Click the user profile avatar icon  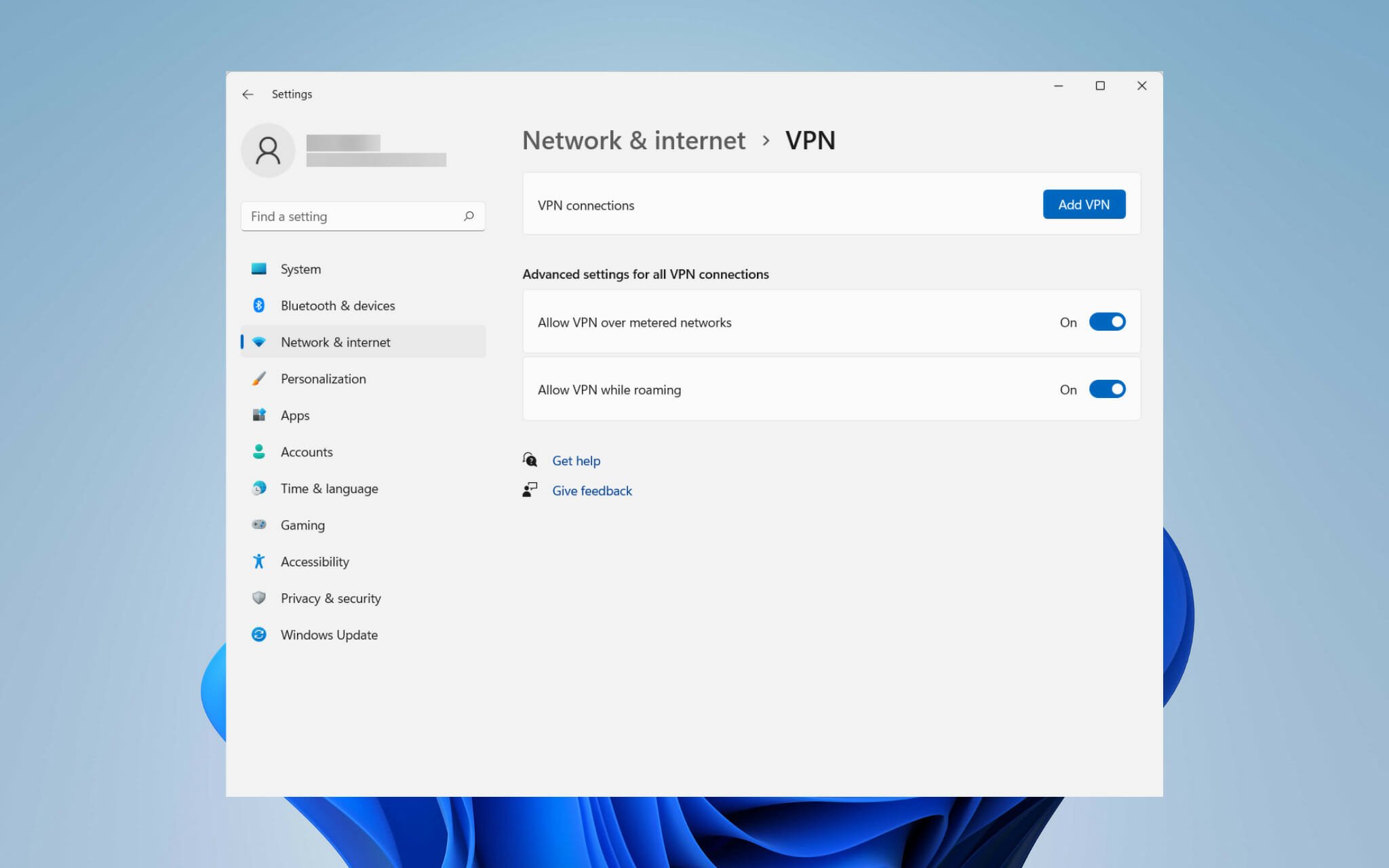coord(268,151)
